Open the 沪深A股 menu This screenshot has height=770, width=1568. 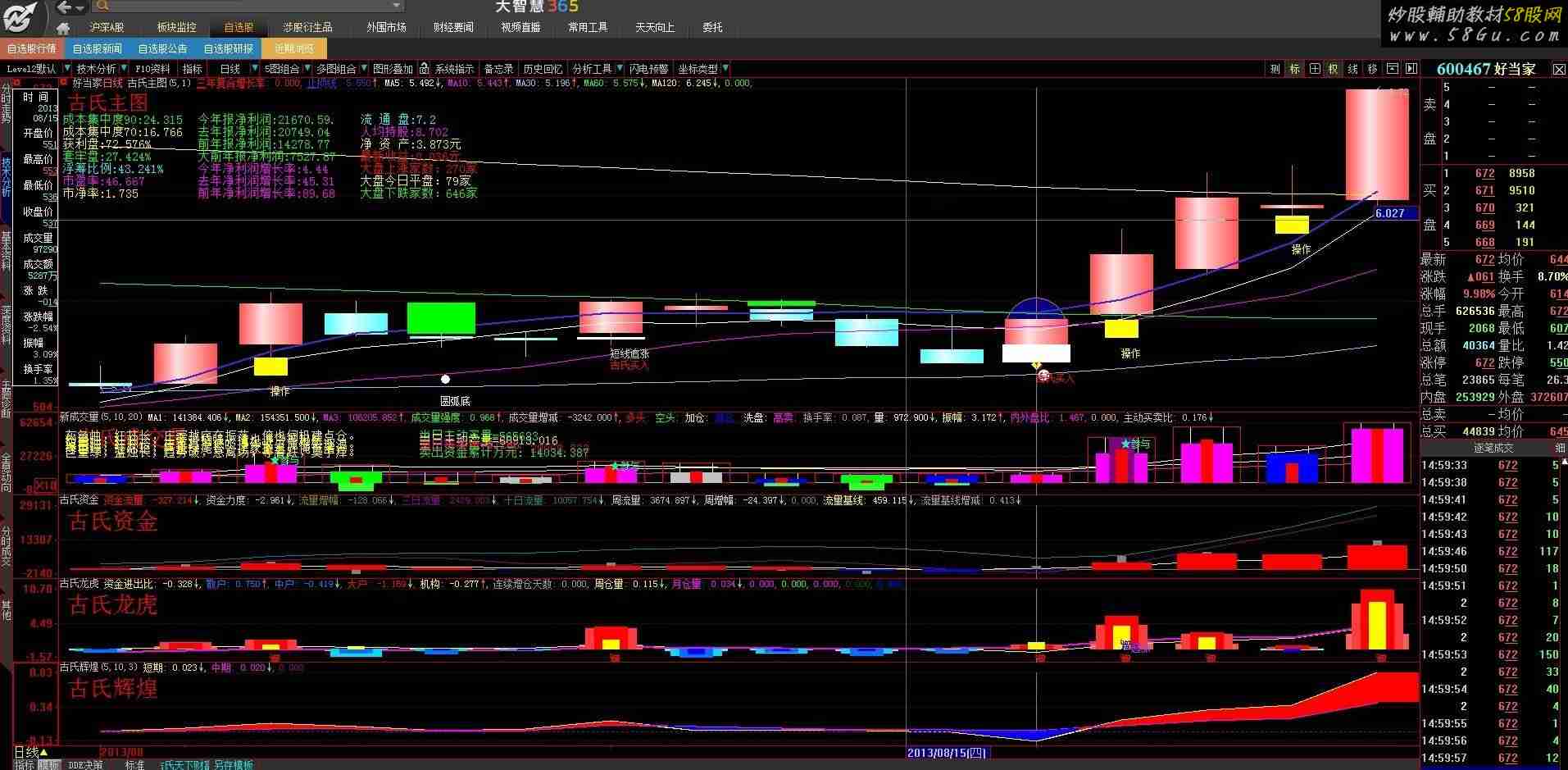[x=107, y=28]
